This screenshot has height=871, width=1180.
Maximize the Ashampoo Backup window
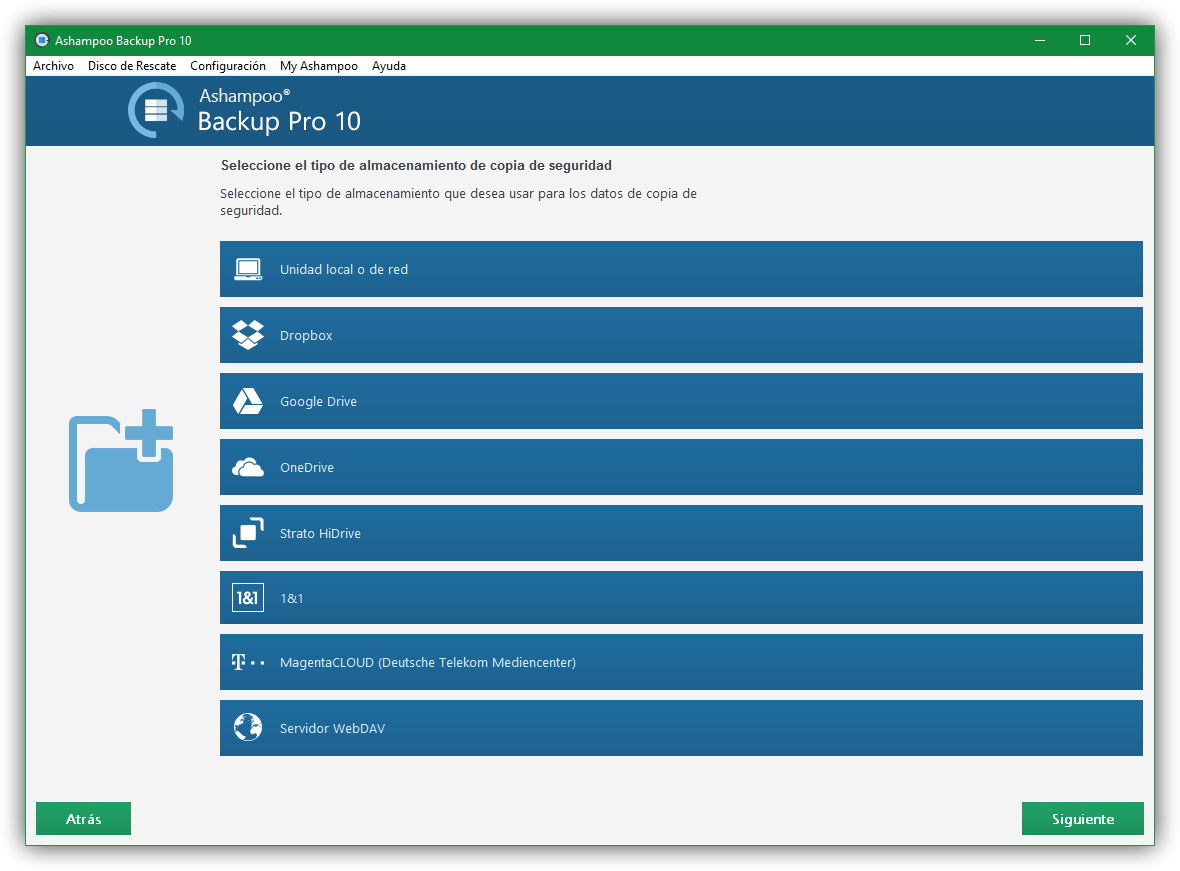point(1085,40)
